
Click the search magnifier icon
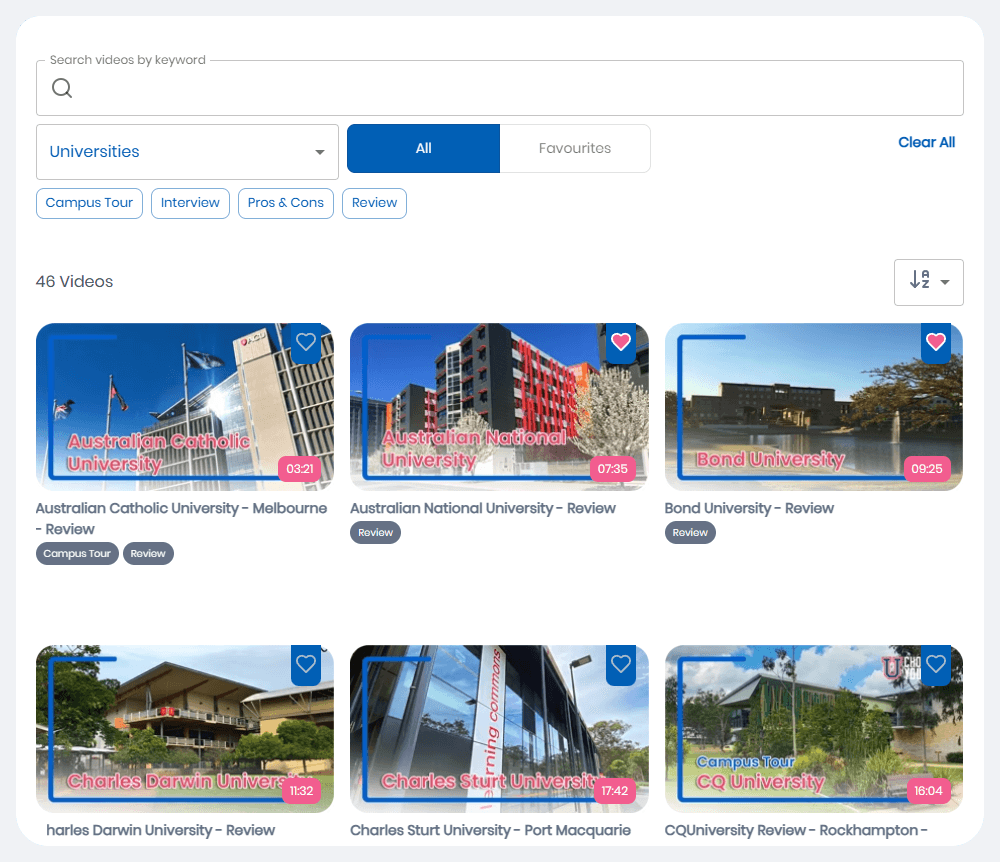62,88
